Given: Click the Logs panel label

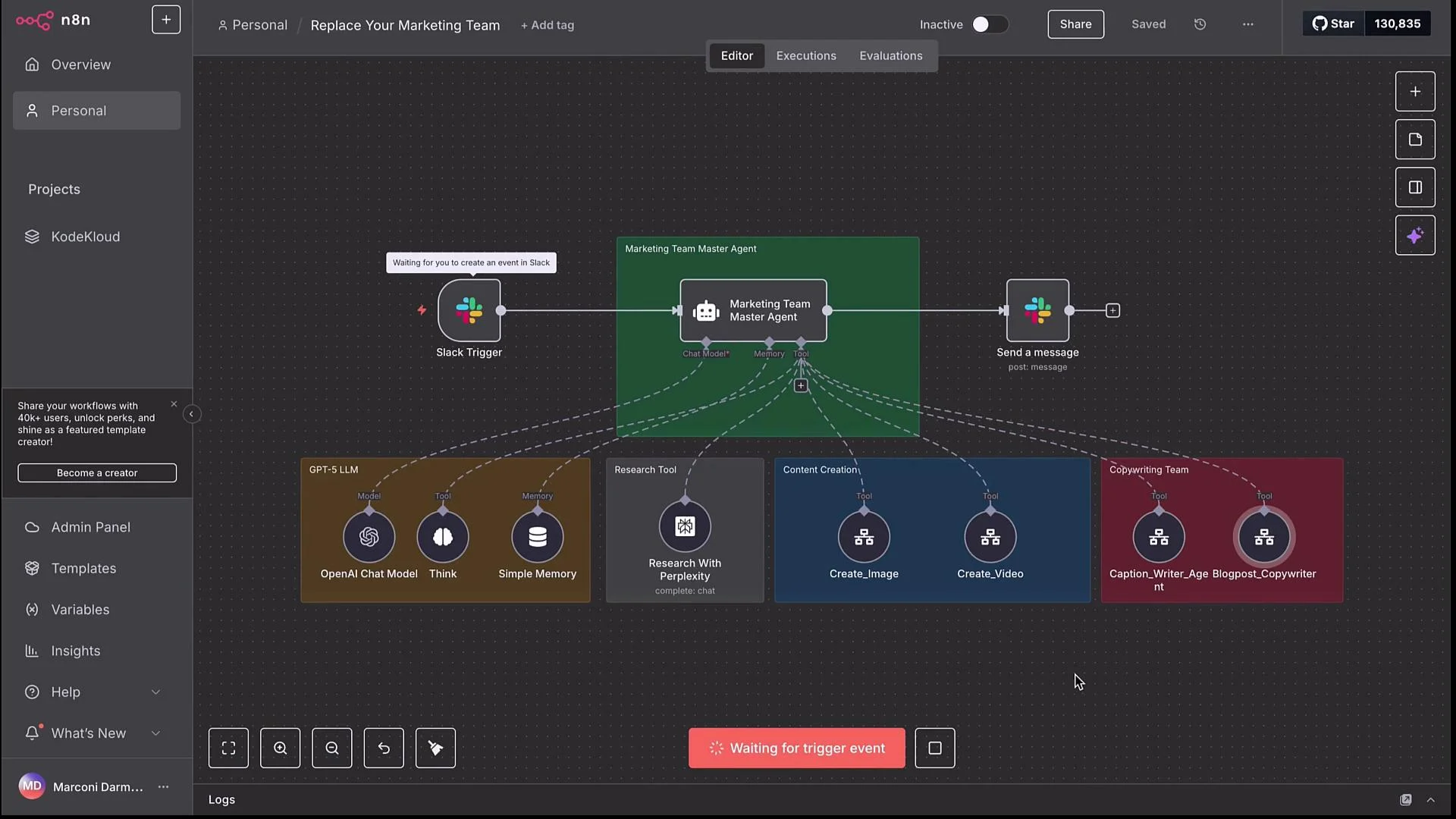Looking at the screenshot, I should (221, 800).
